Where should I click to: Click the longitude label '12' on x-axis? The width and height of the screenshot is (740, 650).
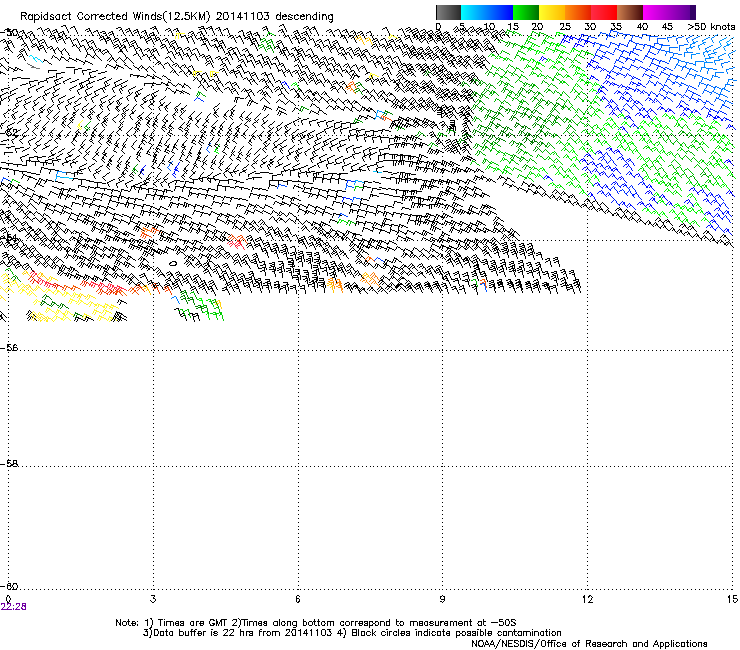click(587, 599)
